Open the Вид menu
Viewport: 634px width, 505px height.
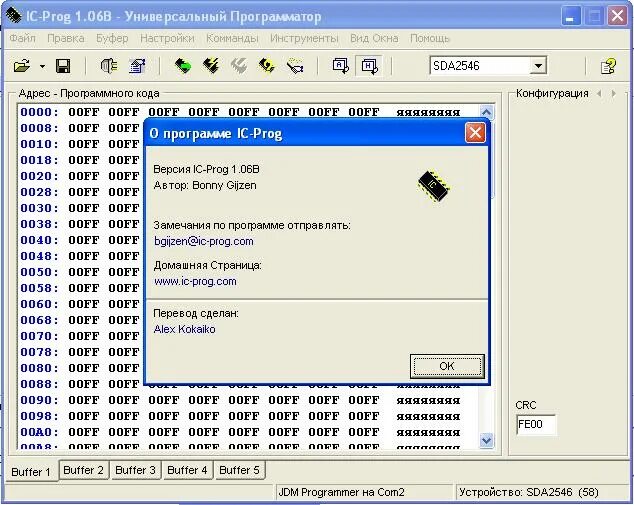[359, 38]
